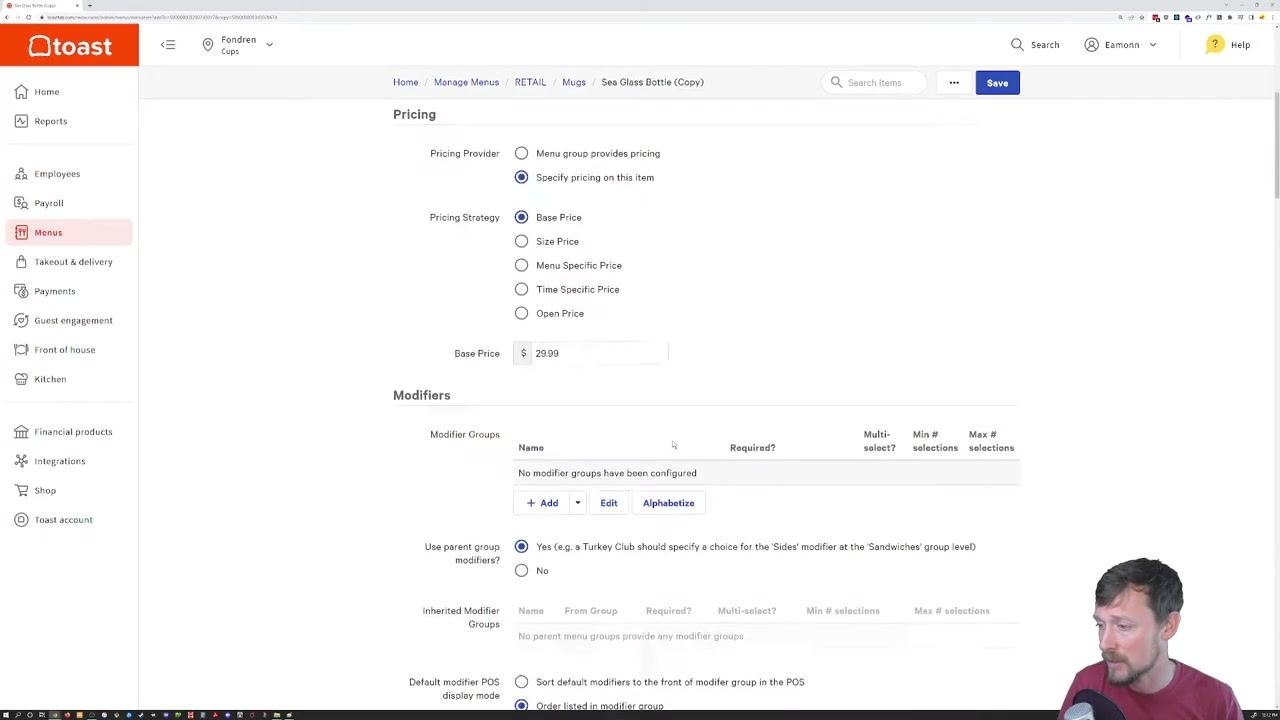1280x720 pixels.
Task: Save the menu item
Action: pos(997,83)
